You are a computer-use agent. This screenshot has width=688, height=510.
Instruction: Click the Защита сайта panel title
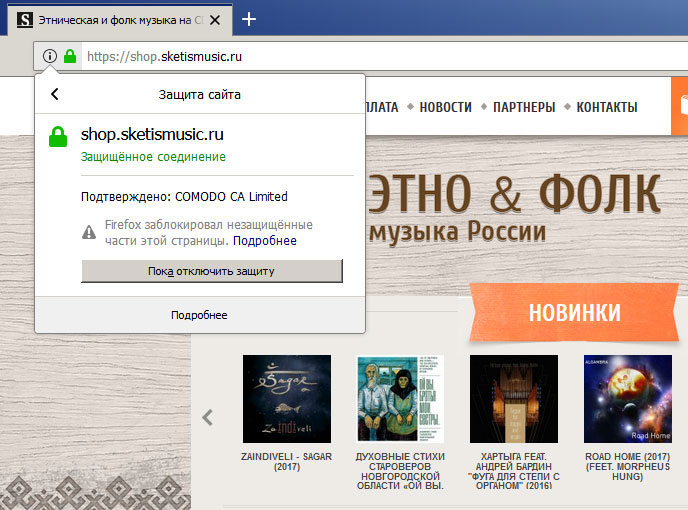[200, 95]
